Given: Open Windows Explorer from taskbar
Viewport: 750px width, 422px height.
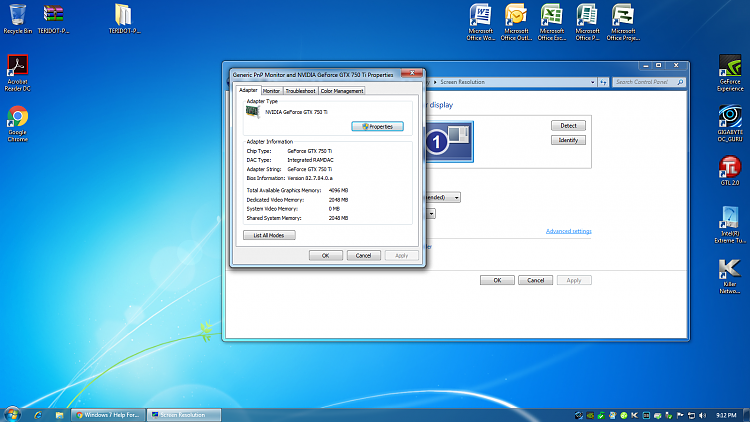Looking at the screenshot, I should (x=59, y=415).
